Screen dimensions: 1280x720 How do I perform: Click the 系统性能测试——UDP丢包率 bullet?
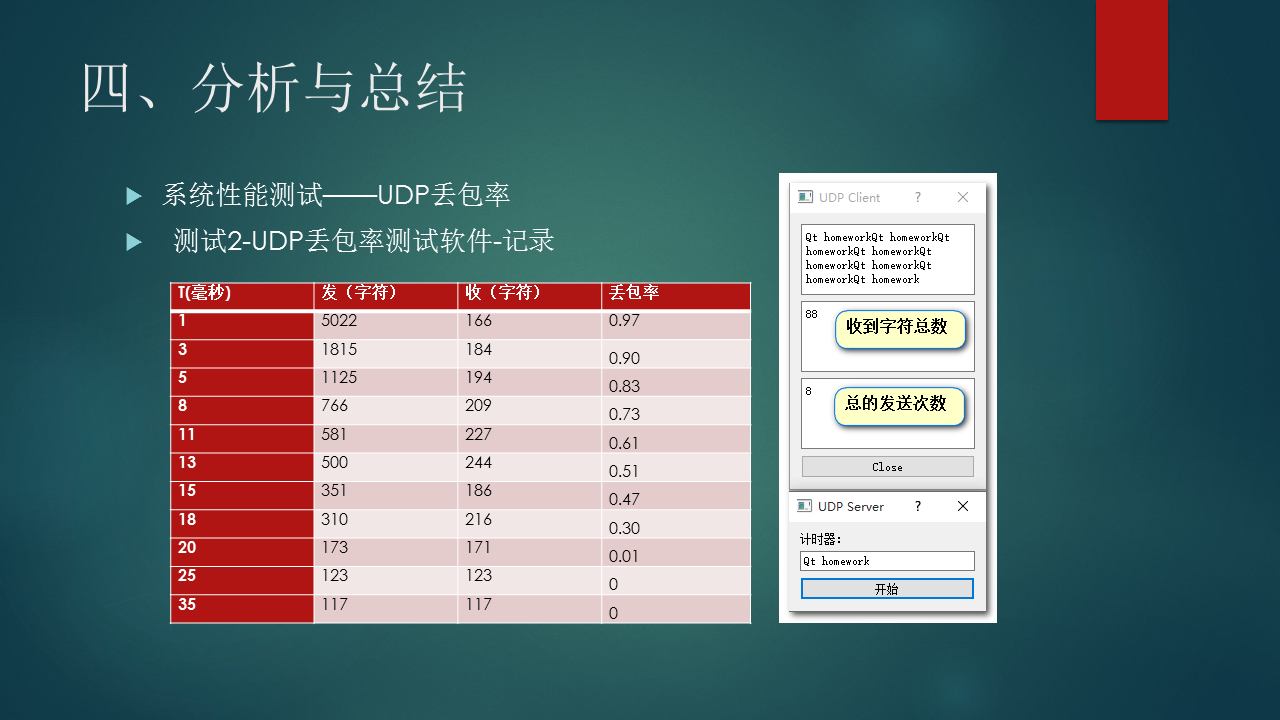[x=336, y=195]
